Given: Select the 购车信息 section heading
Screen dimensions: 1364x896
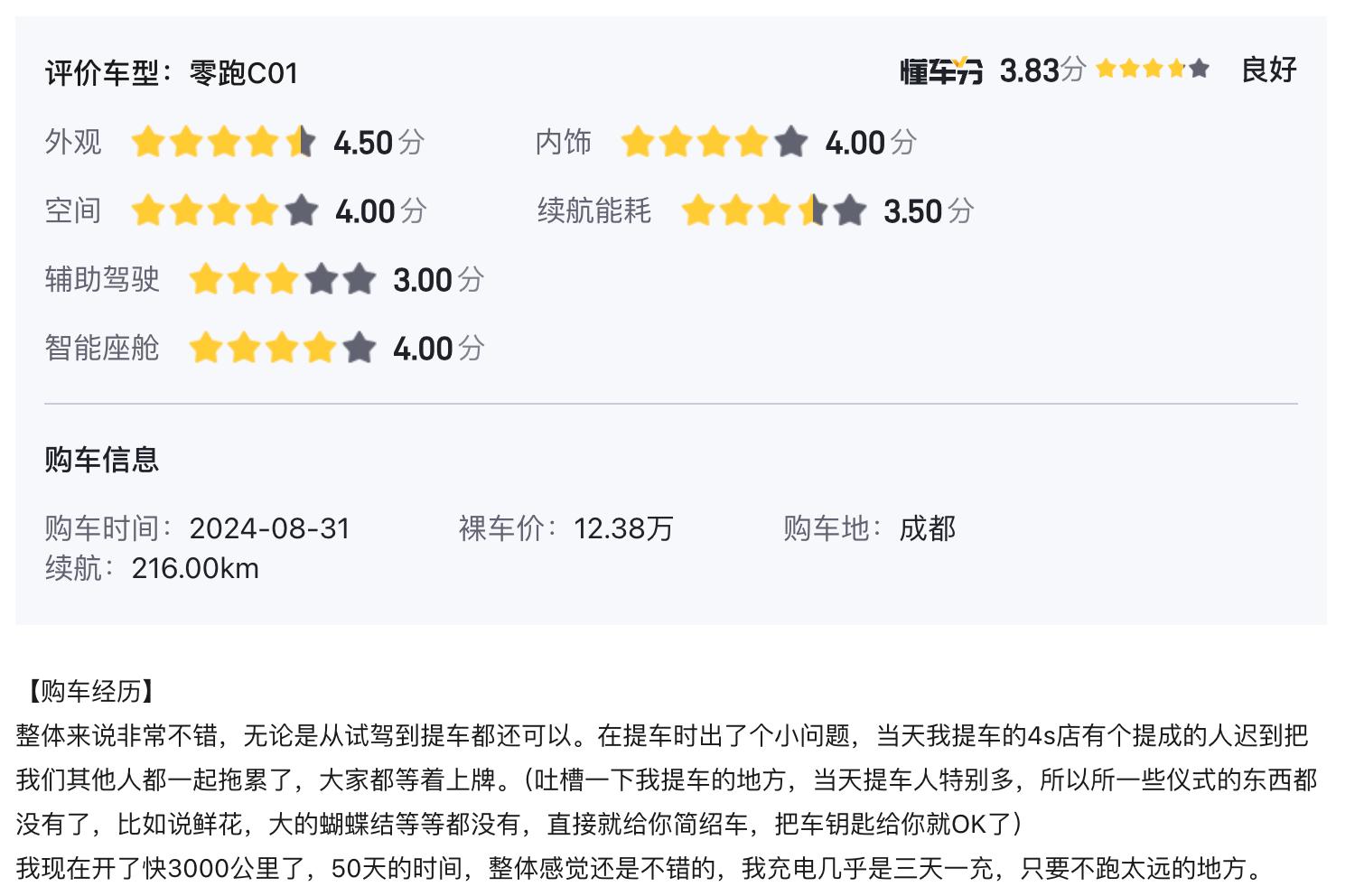Looking at the screenshot, I should pyautogui.click(x=102, y=459).
